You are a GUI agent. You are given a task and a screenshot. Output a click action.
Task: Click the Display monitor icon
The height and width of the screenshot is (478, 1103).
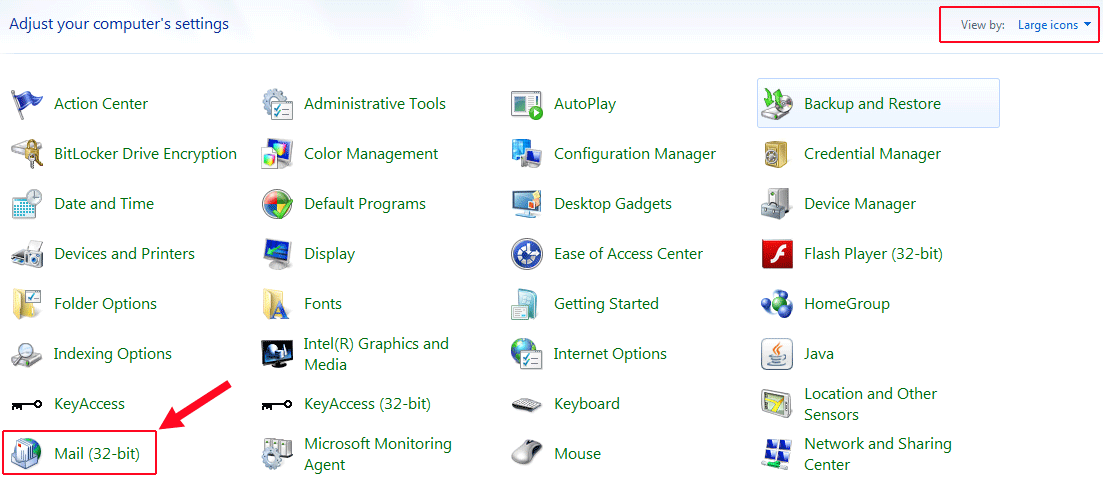click(x=278, y=254)
